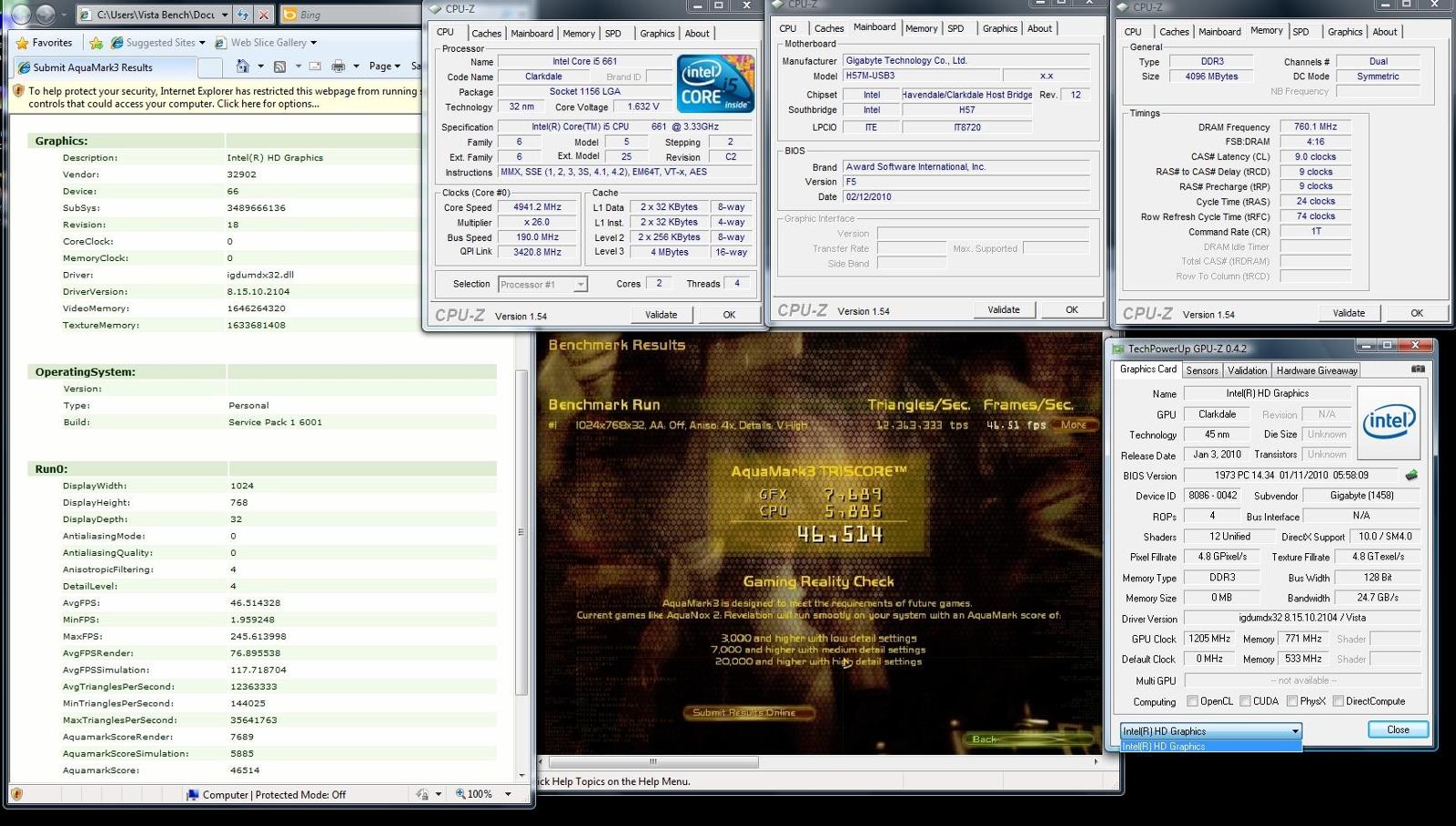
Task: Click the IE address bar path field
Action: [155, 15]
